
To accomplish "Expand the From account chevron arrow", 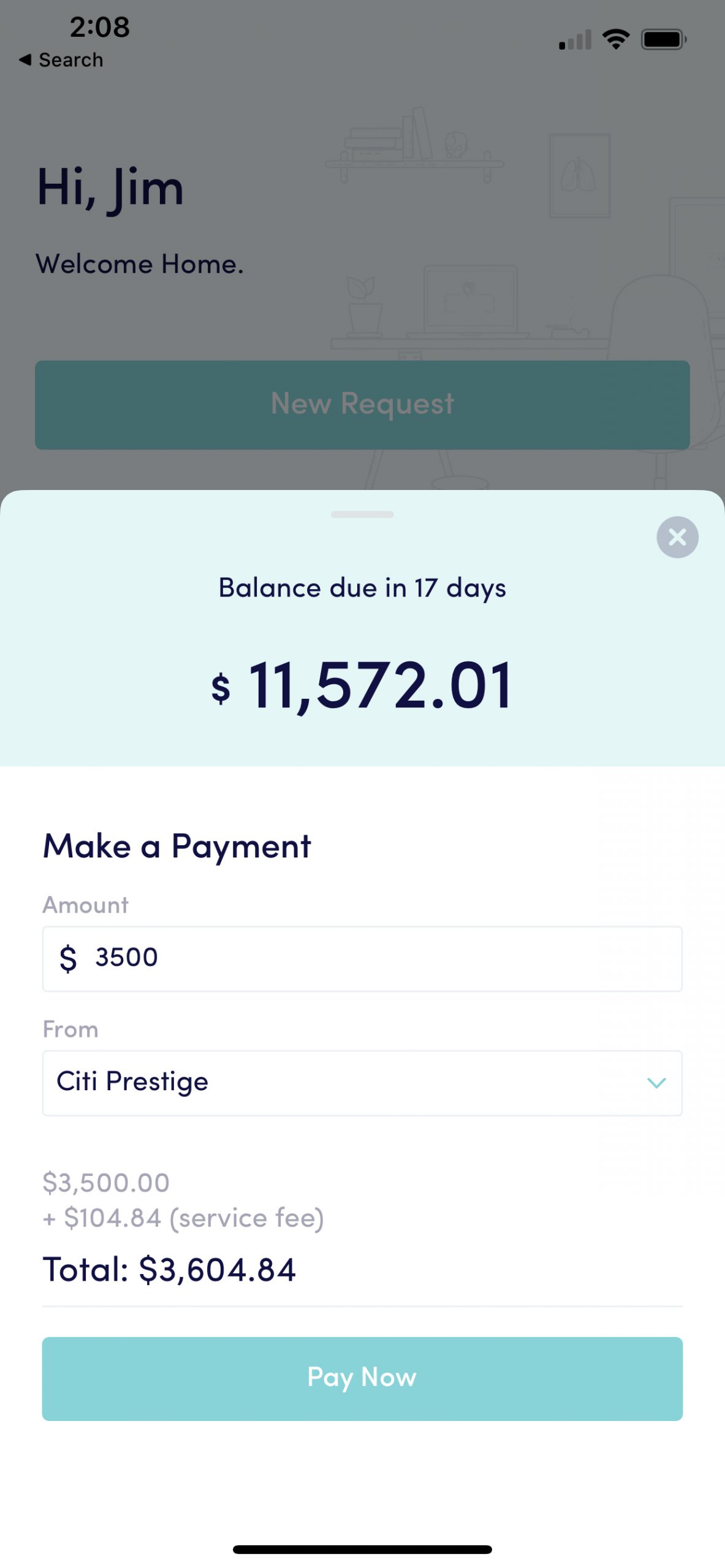I will pyautogui.click(x=656, y=1082).
